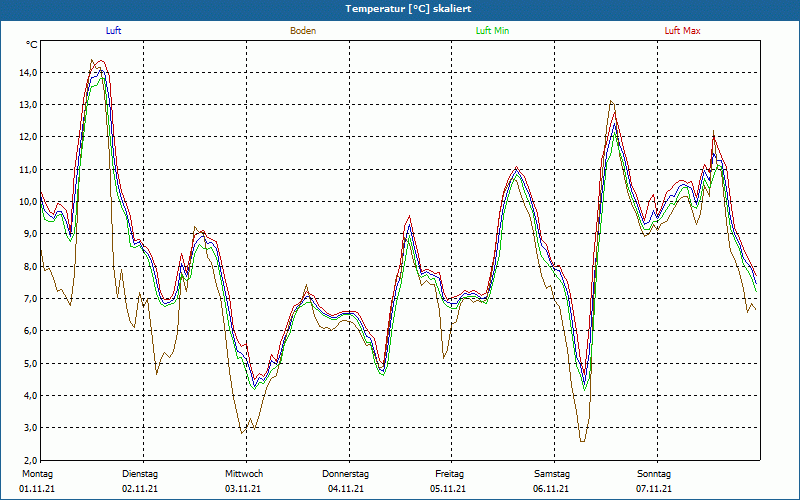Viewport: 800px width, 500px height.
Task: Click the 12,0 y-axis value
Action: point(29,137)
